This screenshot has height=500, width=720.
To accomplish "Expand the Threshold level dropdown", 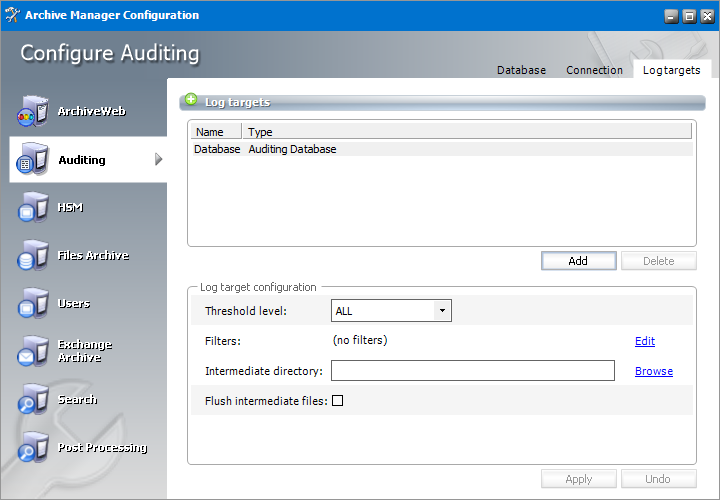I will click(441, 311).
